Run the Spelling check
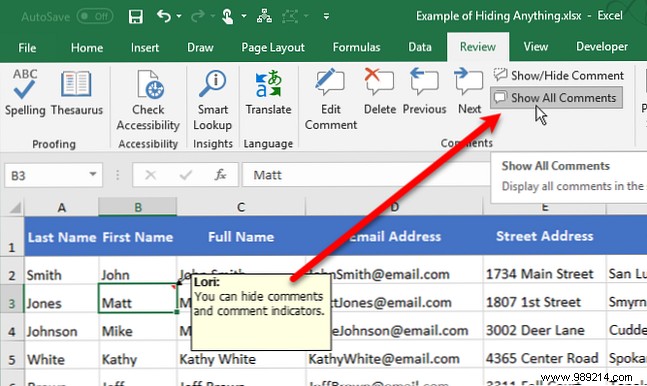The height and width of the screenshot is (386, 647). tap(25, 93)
